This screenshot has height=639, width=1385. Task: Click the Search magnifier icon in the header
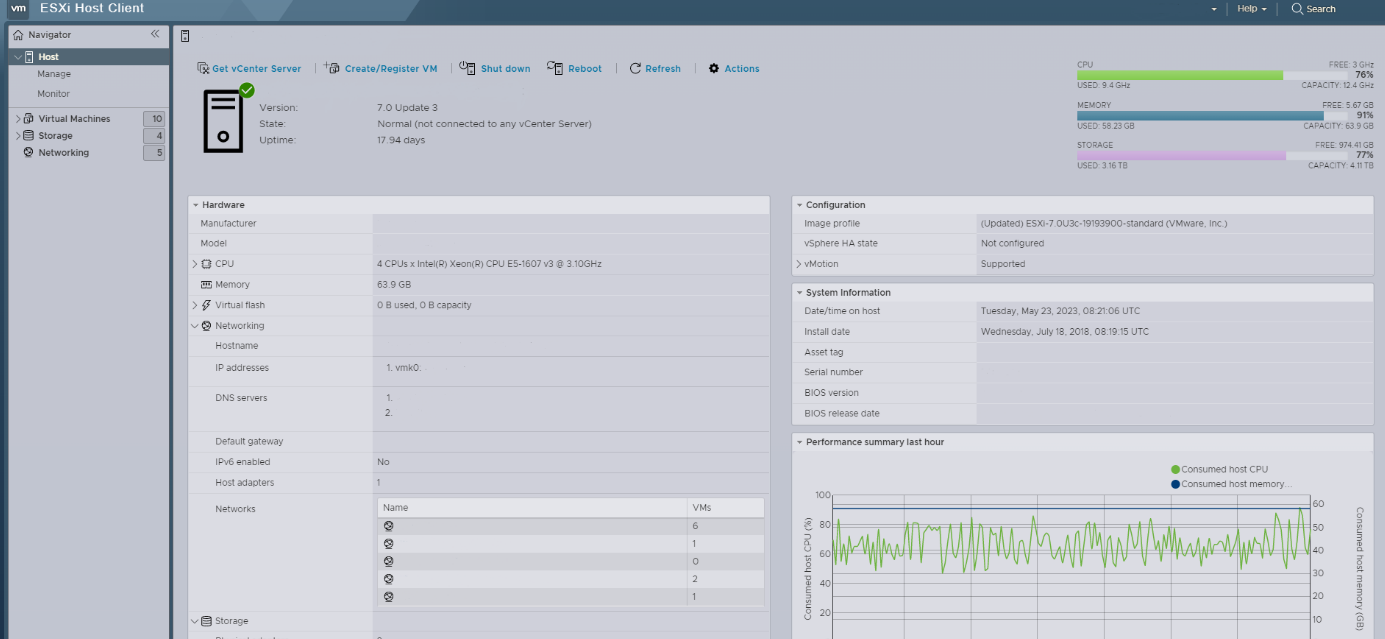pyautogui.click(x=1297, y=8)
